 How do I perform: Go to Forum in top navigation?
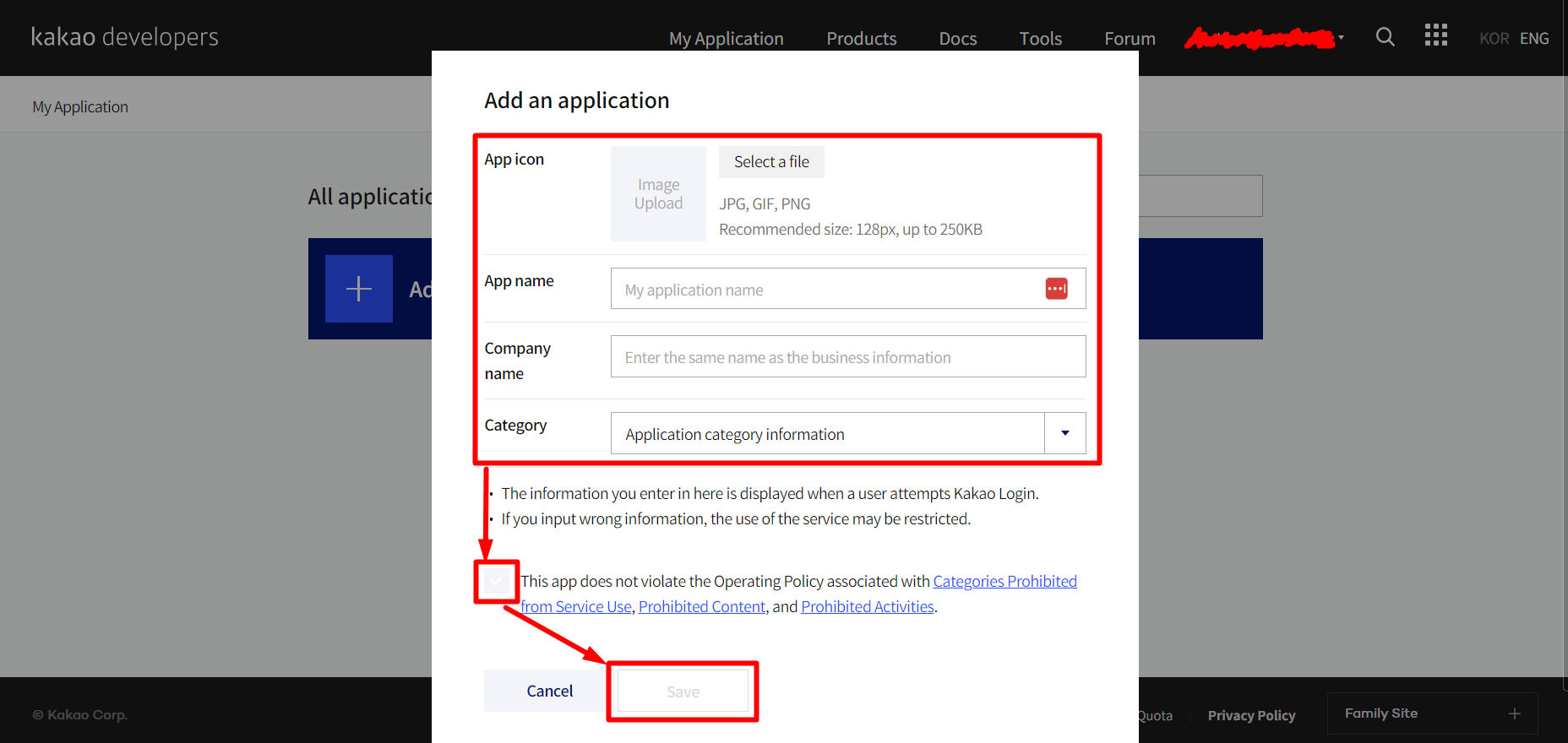point(1130,39)
